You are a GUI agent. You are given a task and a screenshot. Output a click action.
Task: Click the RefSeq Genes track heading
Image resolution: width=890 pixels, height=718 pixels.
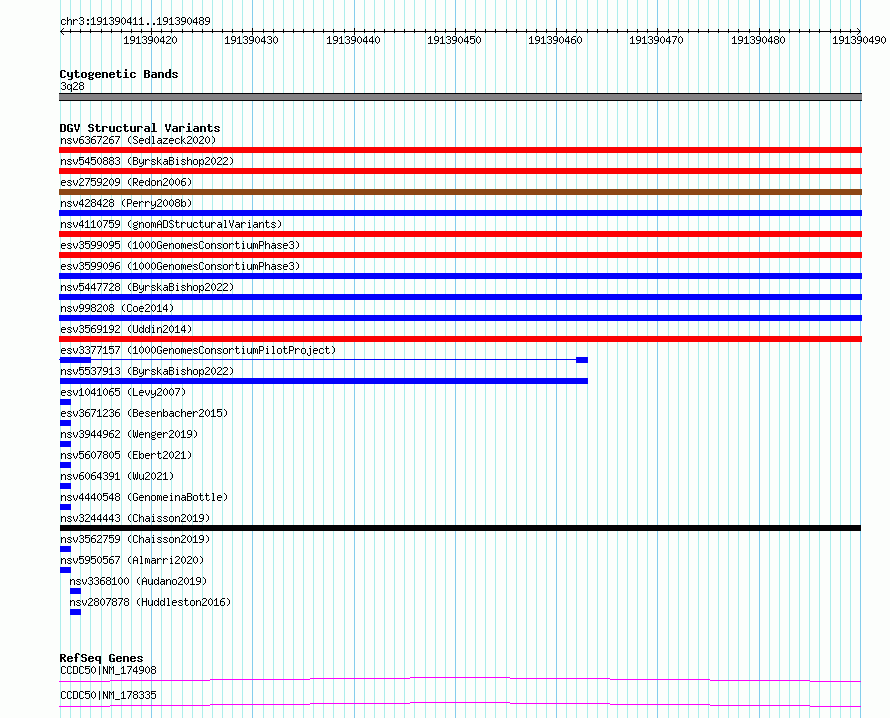click(x=101, y=658)
